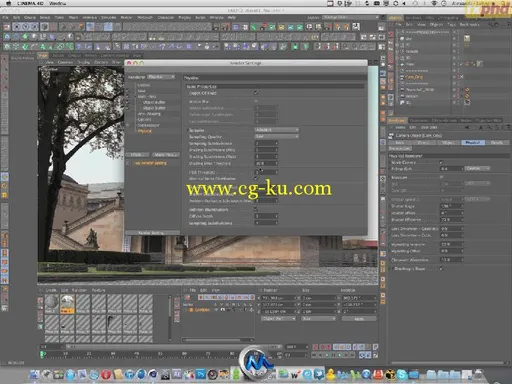512x384 pixels.
Task: Click the Attribute Manager back arrow
Action: (467, 128)
